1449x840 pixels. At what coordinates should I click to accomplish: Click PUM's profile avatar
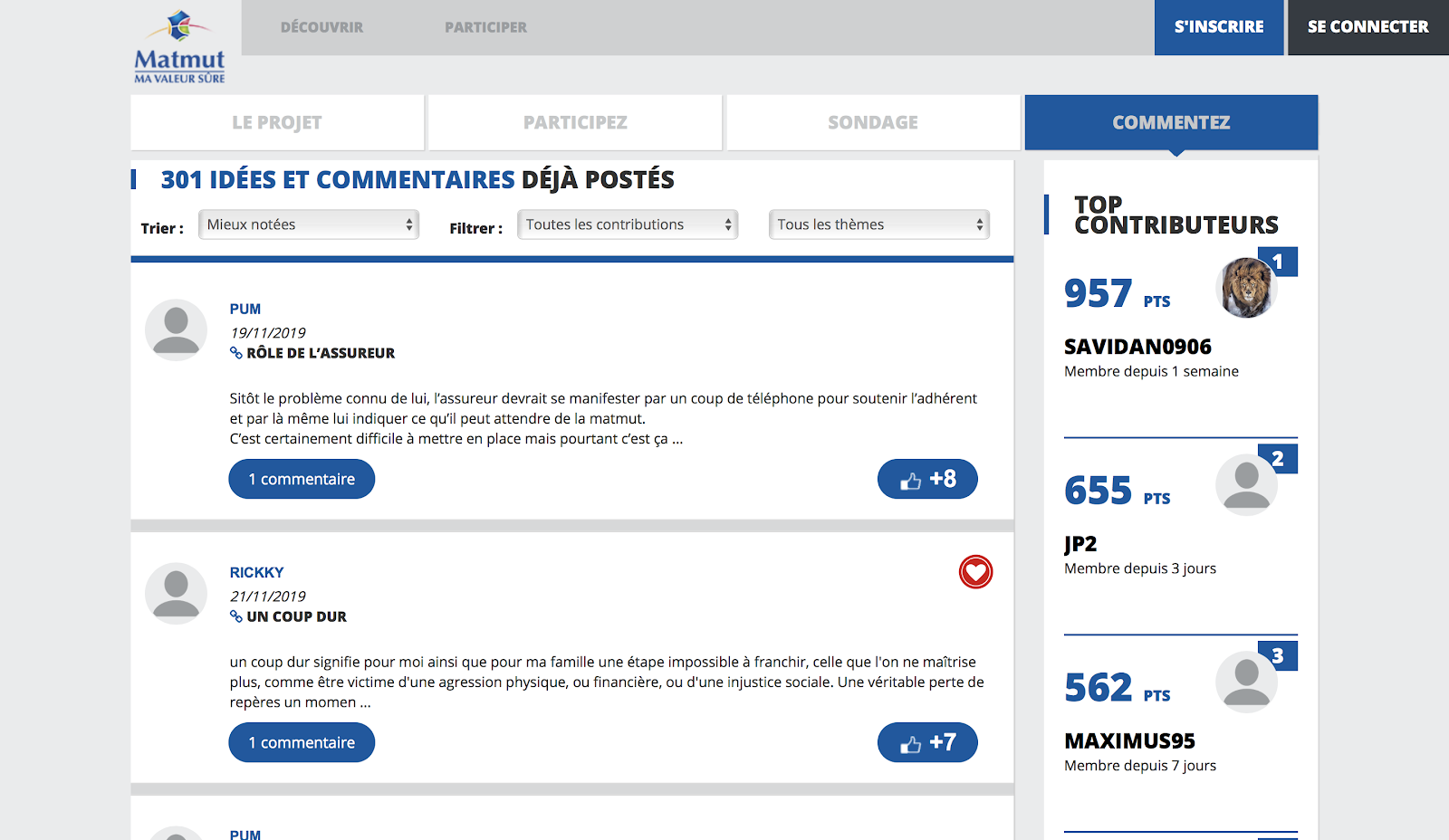point(177,330)
